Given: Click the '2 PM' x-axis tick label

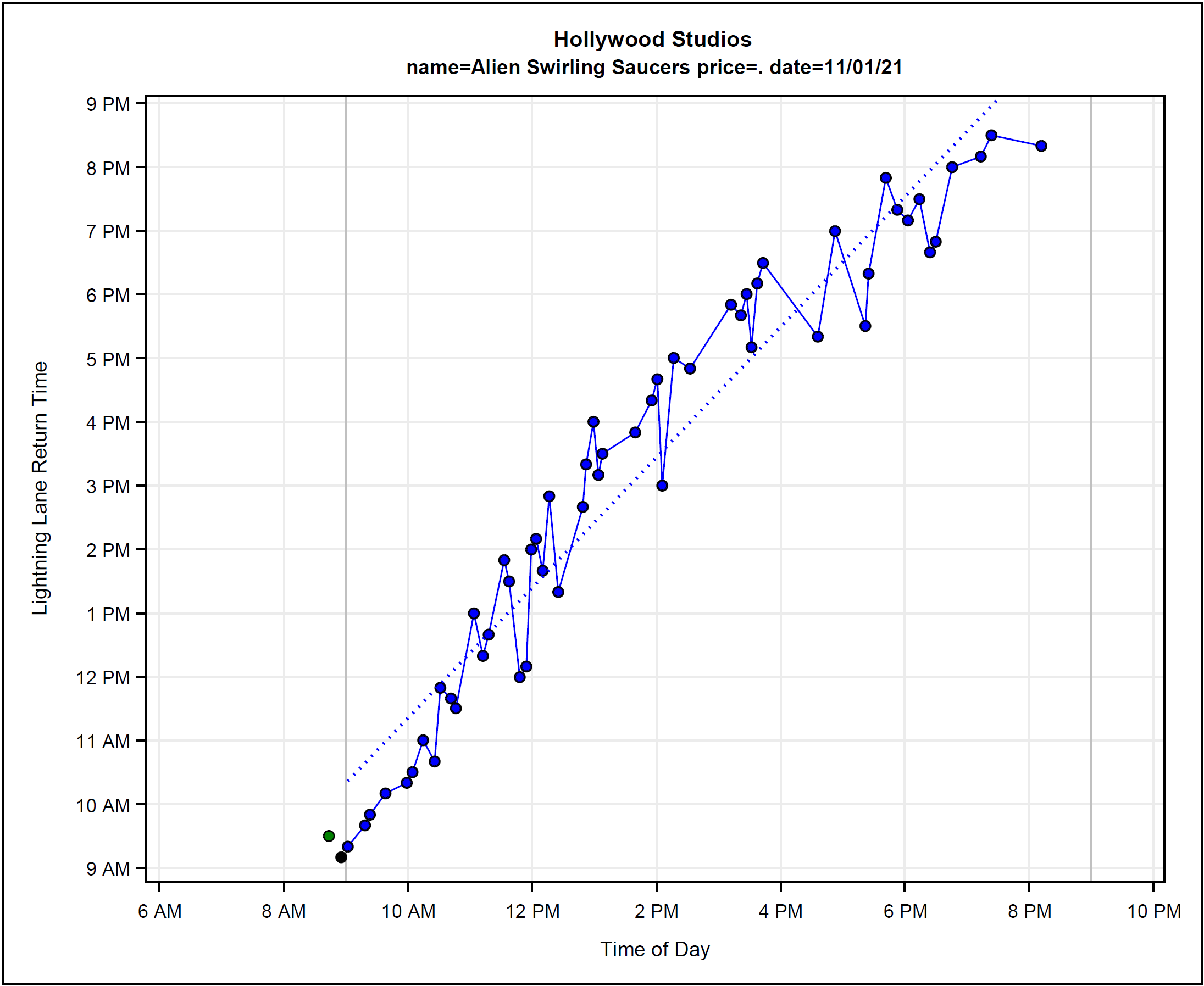Looking at the screenshot, I should coord(656,911).
